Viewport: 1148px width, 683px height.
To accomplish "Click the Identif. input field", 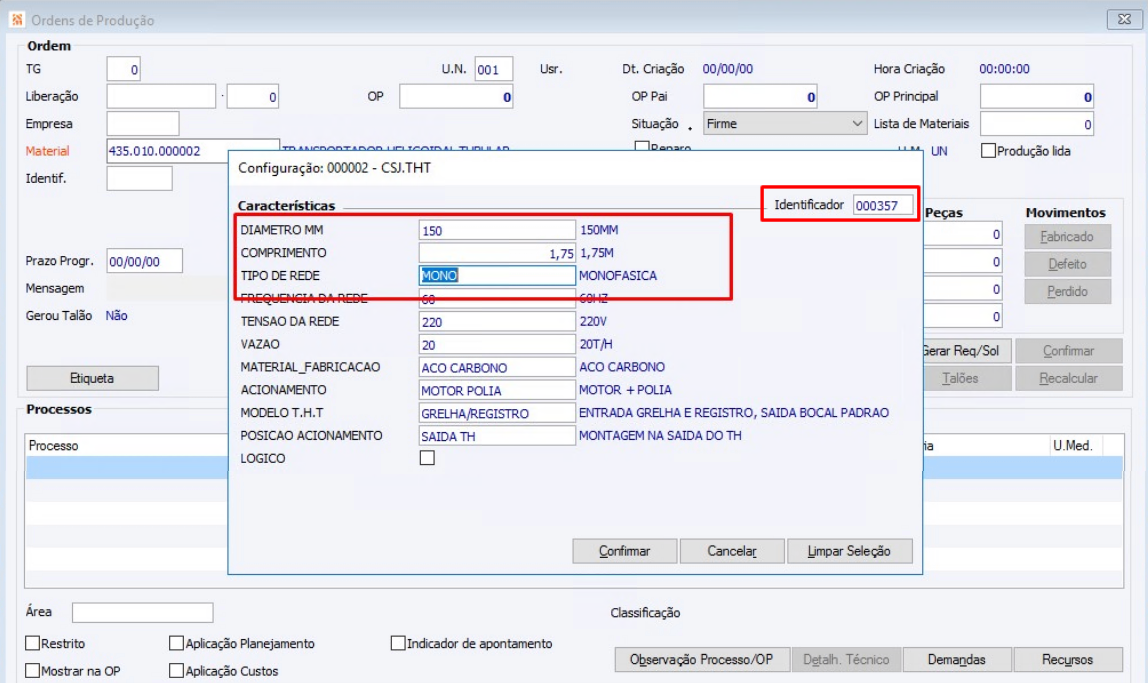I will click(x=139, y=178).
